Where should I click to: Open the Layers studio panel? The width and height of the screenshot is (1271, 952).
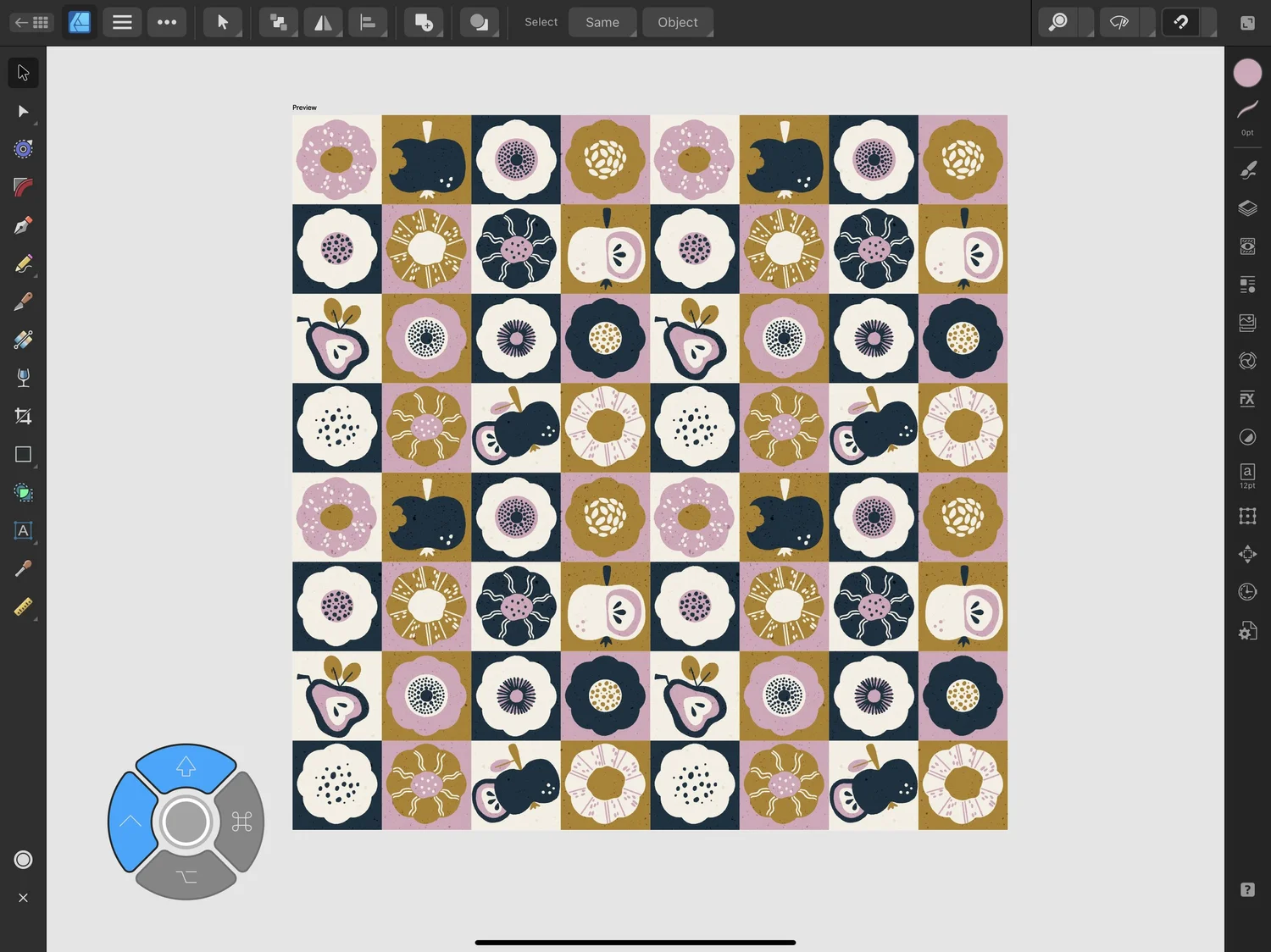click(1247, 208)
